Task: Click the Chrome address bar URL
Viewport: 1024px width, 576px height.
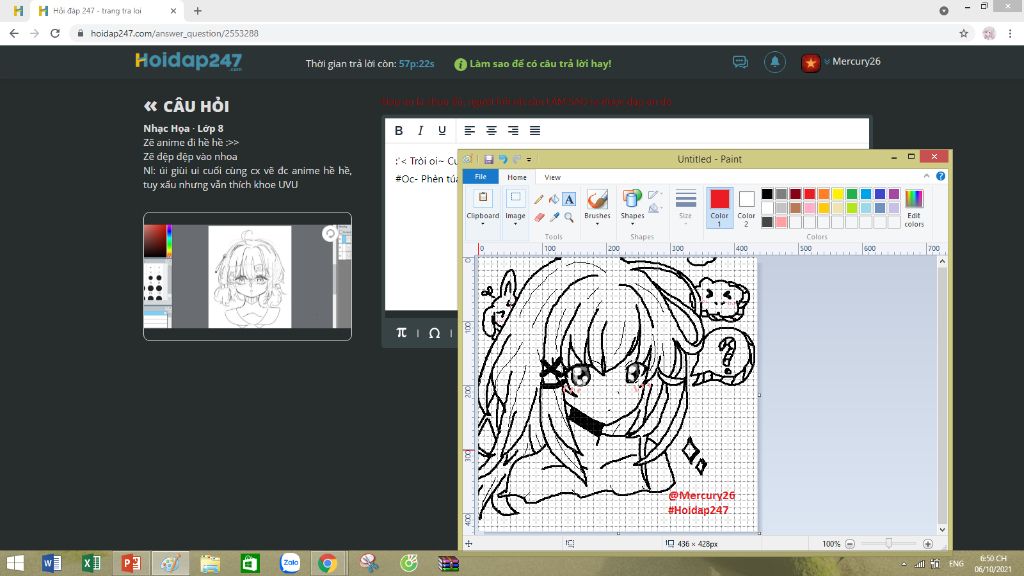Action: (x=174, y=33)
